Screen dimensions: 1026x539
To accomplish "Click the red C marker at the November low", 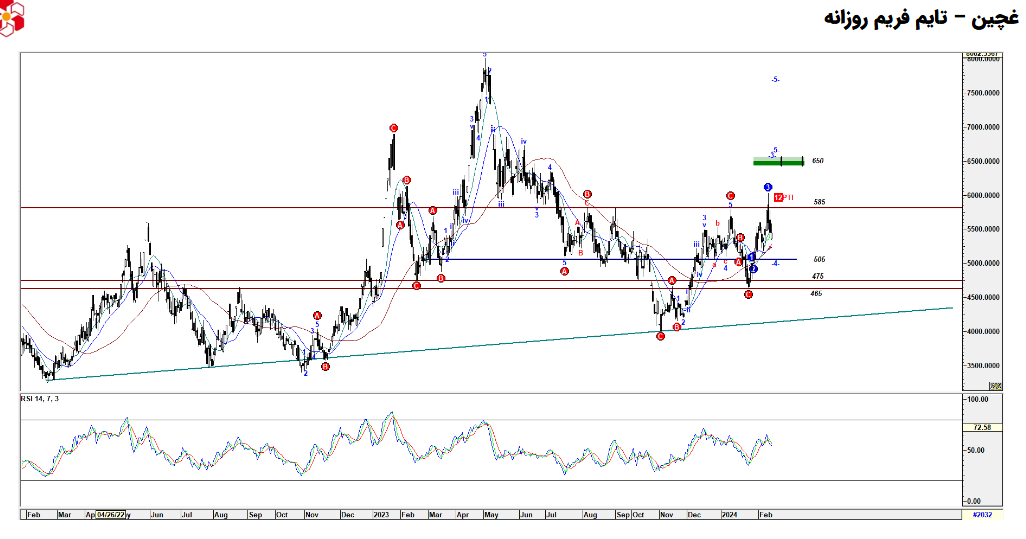I will [x=660, y=337].
